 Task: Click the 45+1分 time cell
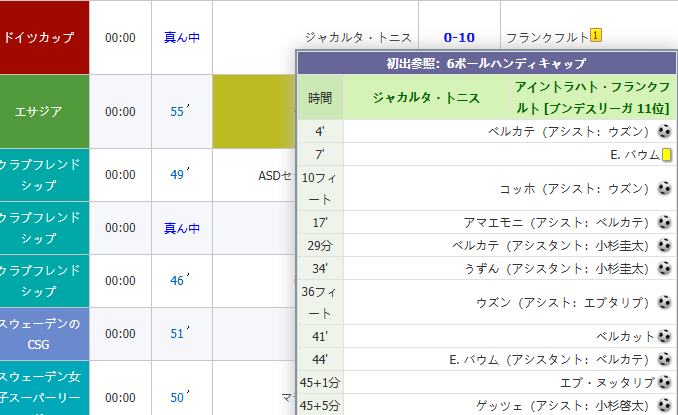click(320, 382)
